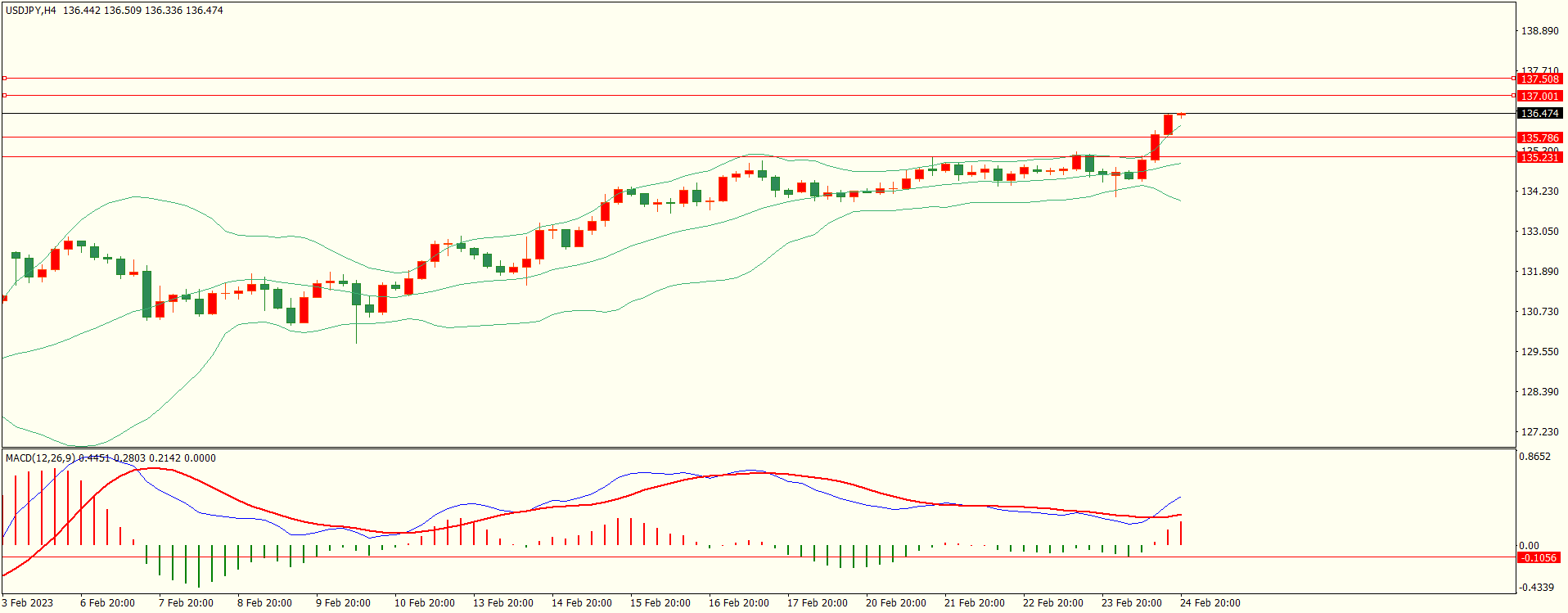Click the 128.390 price axis label
The image size is (1568, 613).
[1539, 392]
